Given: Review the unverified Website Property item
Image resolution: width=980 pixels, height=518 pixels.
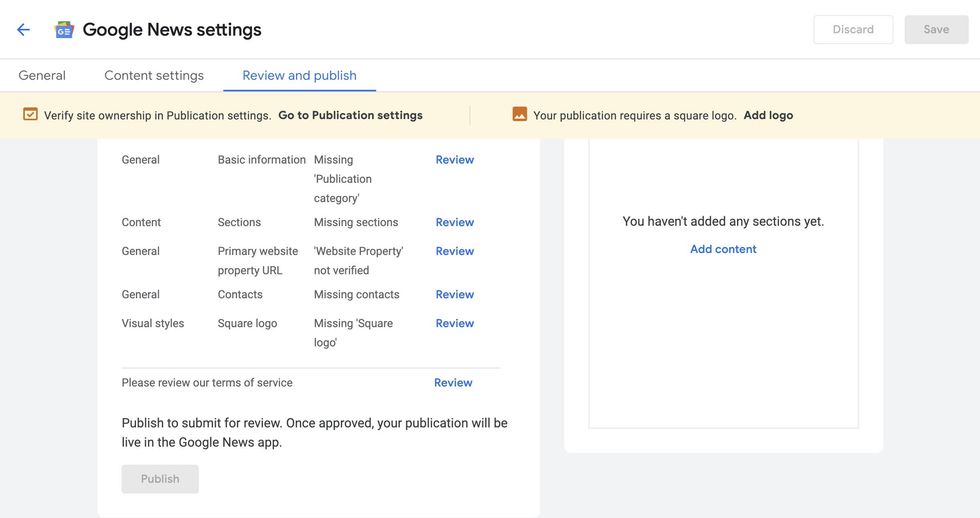Looking at the screenshot, I should [x=454, y=251].
